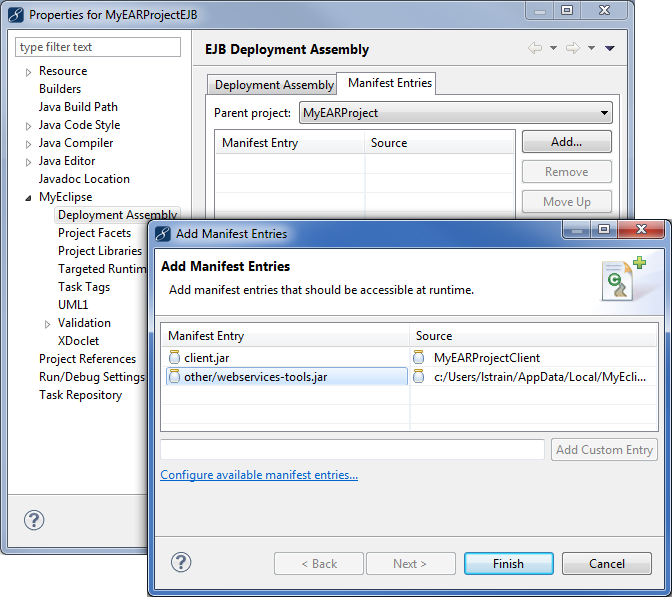Select XDoclet in the tree

pyautogui.click(x=78, y=341)
